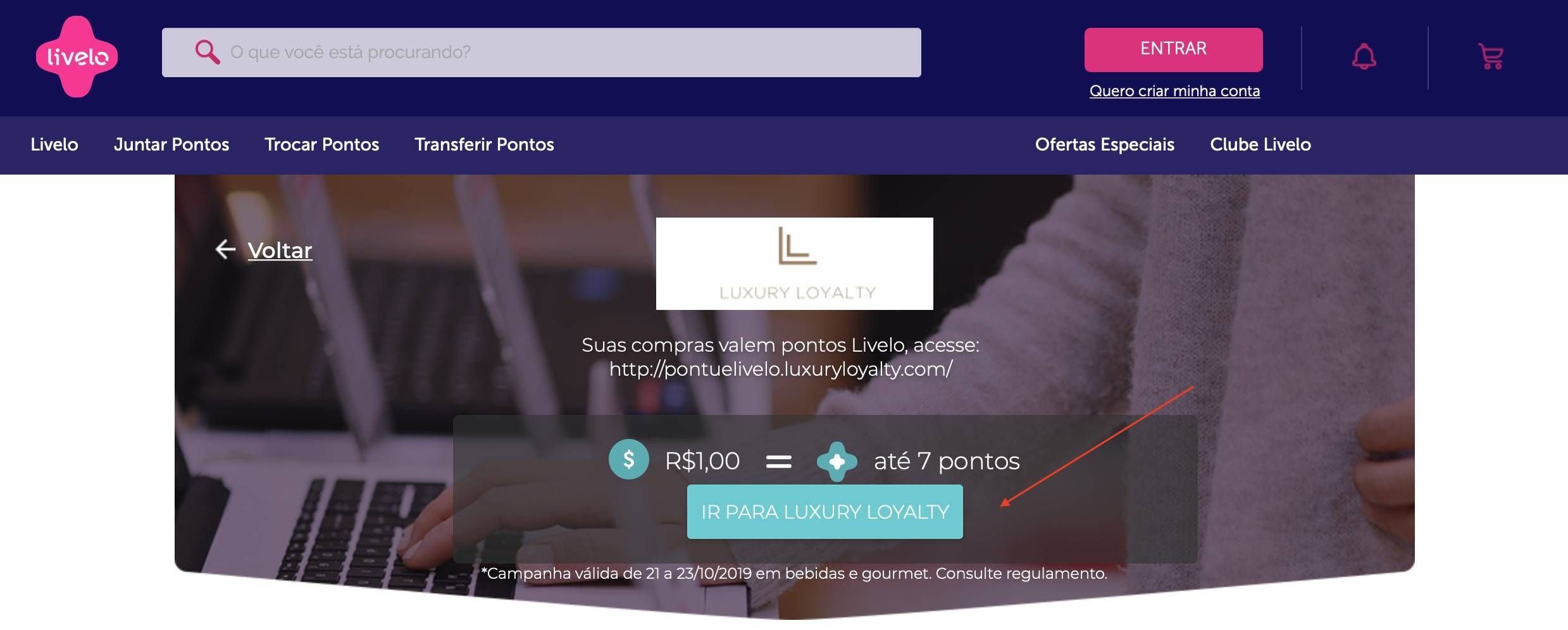
Task: Open the shopping cart icon
Action: point(1491,56)
